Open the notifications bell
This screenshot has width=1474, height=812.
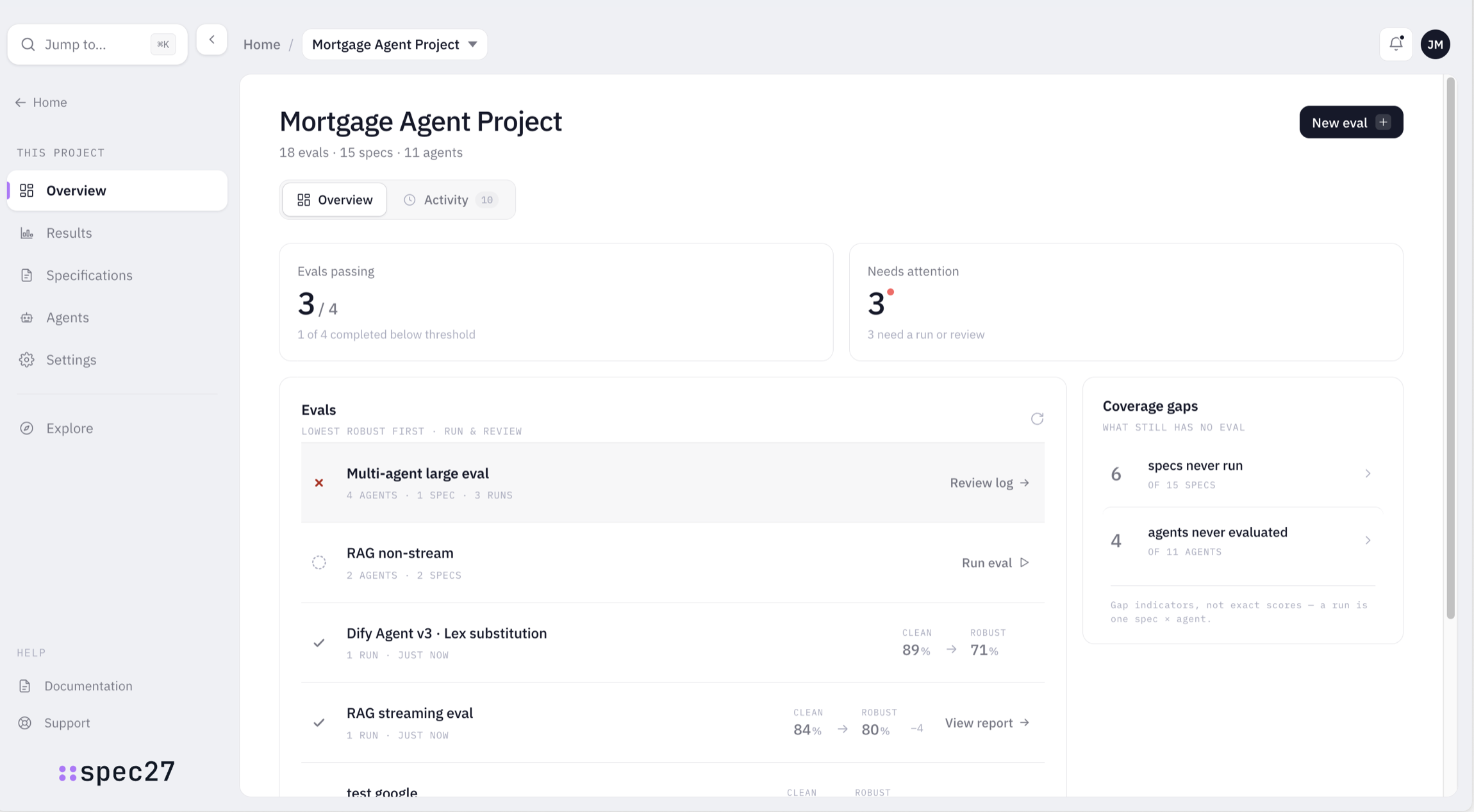click(x=1396, y=44)
